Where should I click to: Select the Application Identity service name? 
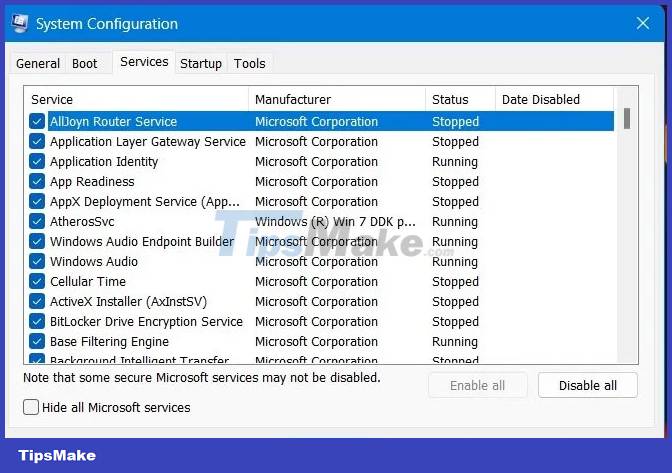[x=104, y=162]
